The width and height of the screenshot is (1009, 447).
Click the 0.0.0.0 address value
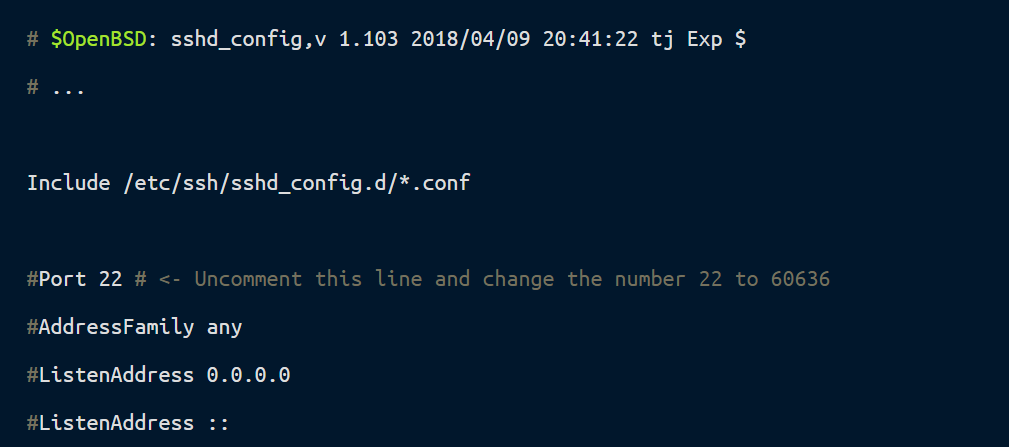248,374
